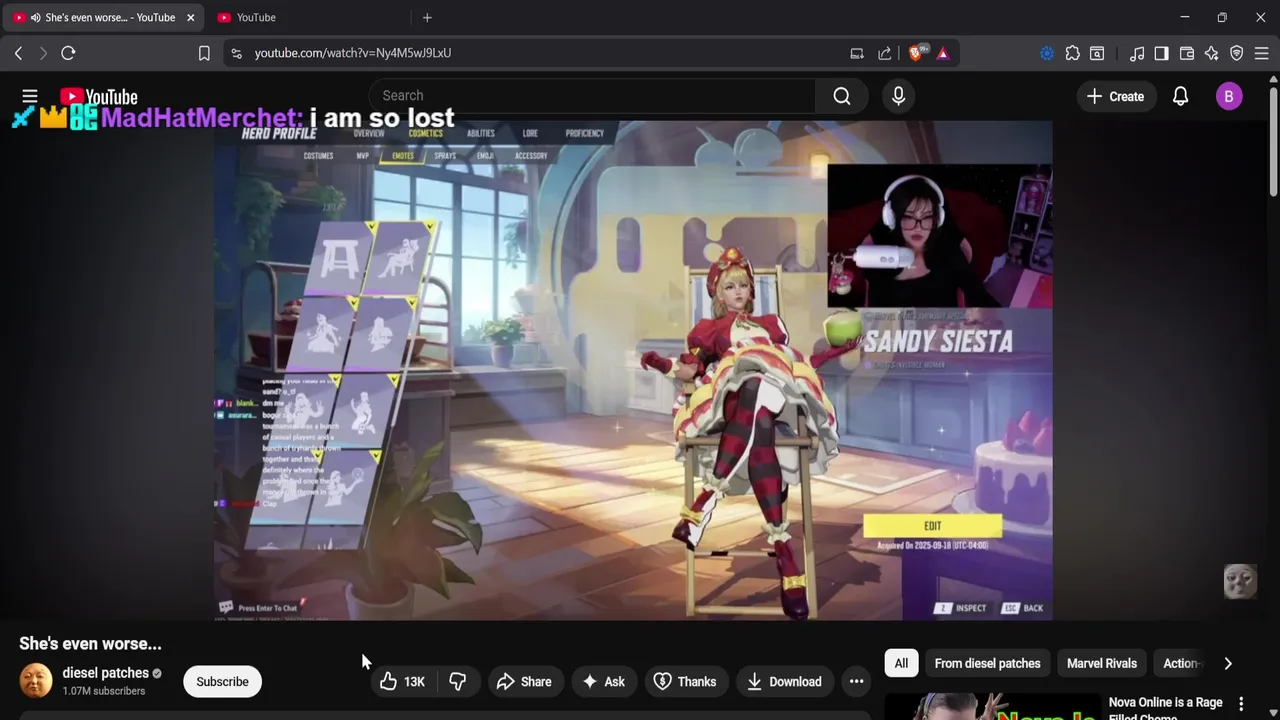Click the address bar URL
The width and height of the screenshot is (1280, 720).
(x=353, y=53)
